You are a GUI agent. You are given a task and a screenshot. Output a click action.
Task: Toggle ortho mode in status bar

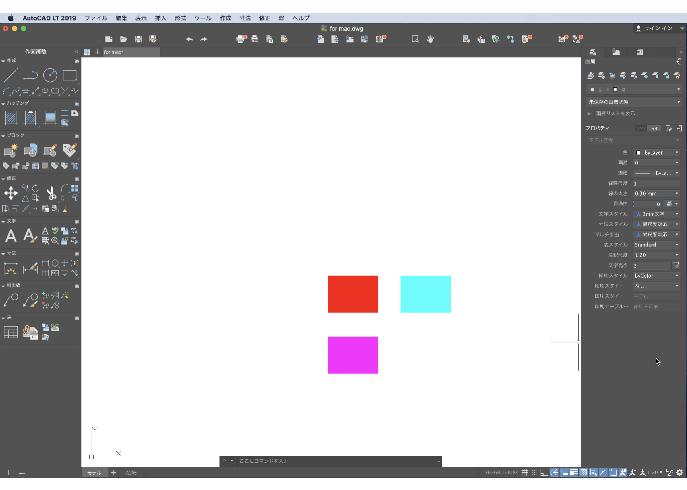click(544, 472)
